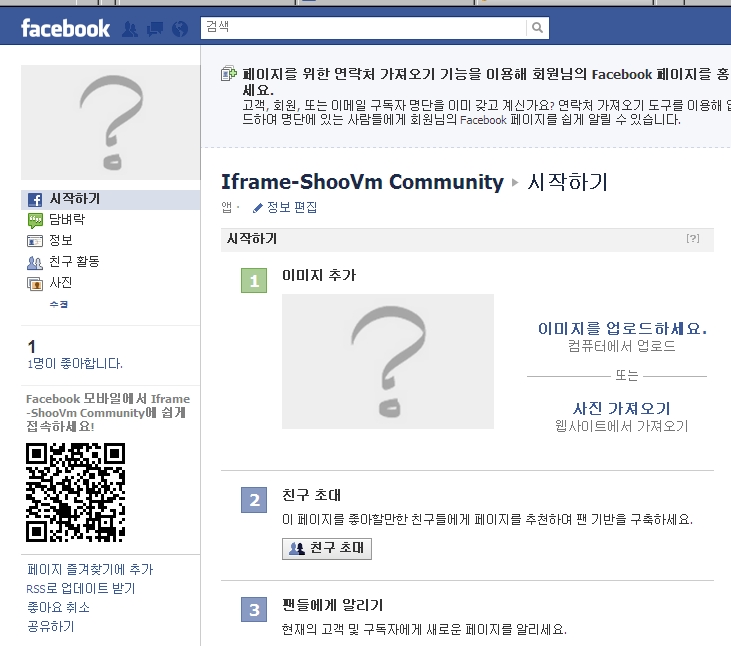Click 컴퓨터에서 업로드 text
The height and width of the screenshot is (646, 731).
click(621, 346)
